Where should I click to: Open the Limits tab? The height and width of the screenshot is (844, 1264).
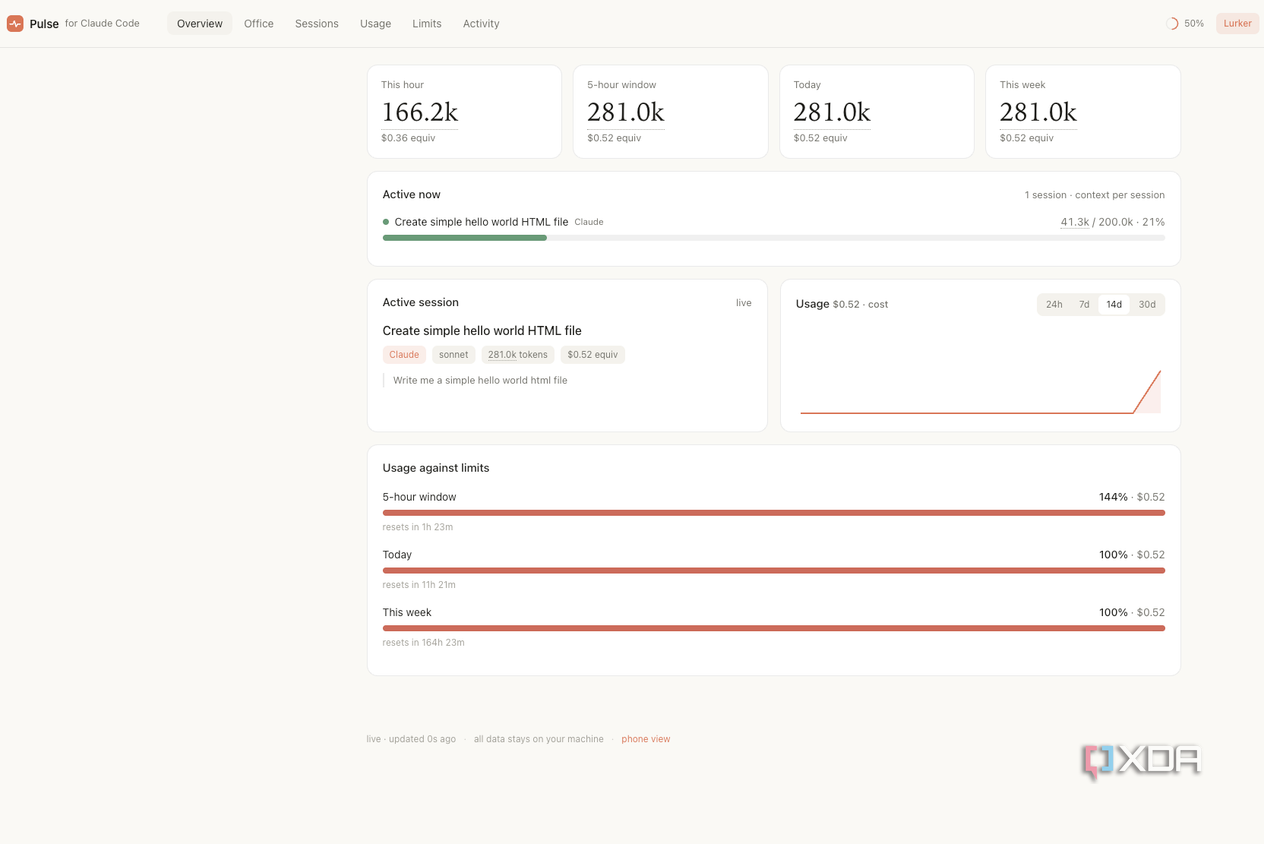coord(427,23)
